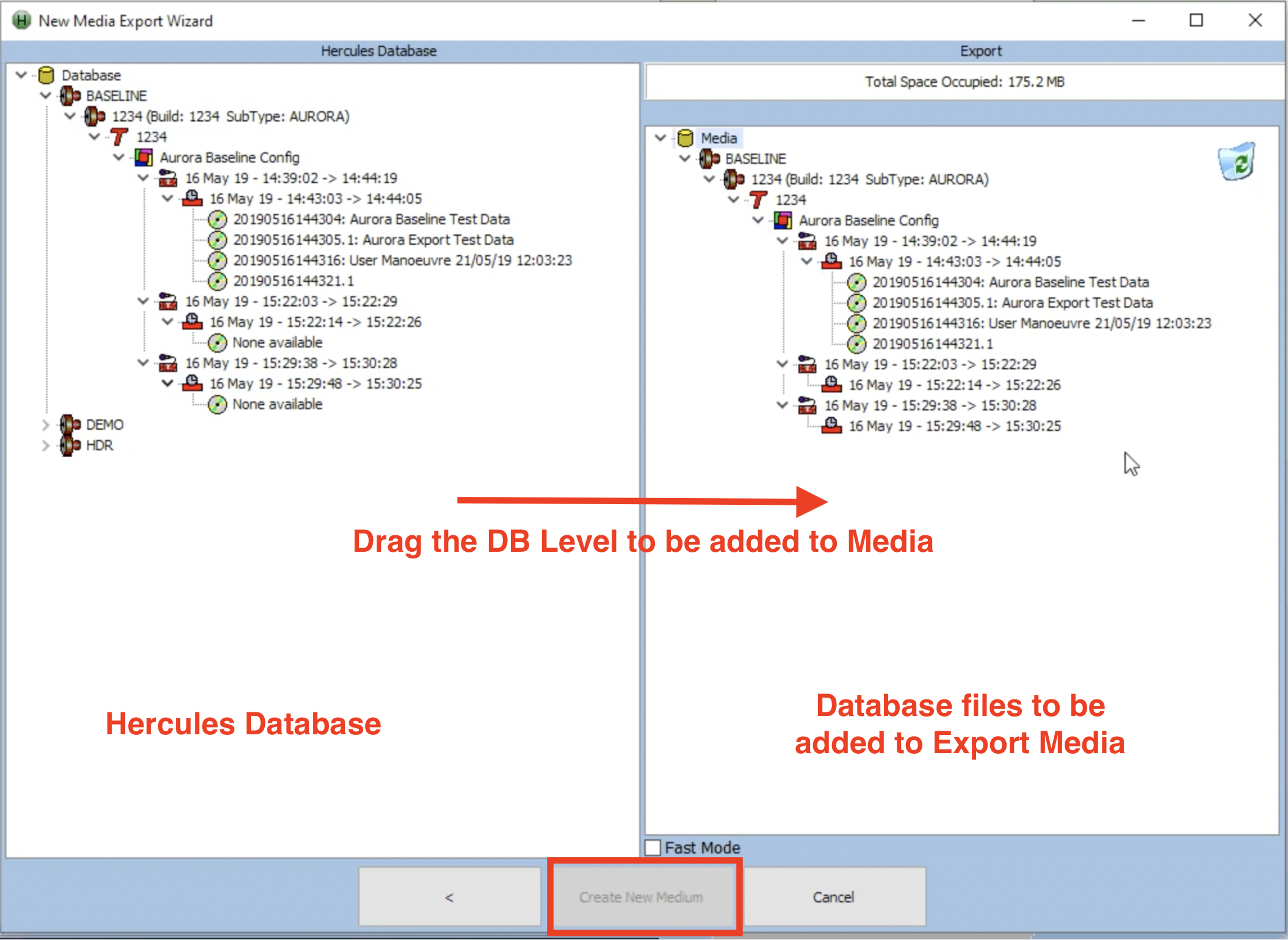Click disc icon of Aurora Export Test Data in left tree

pos(217,240)
